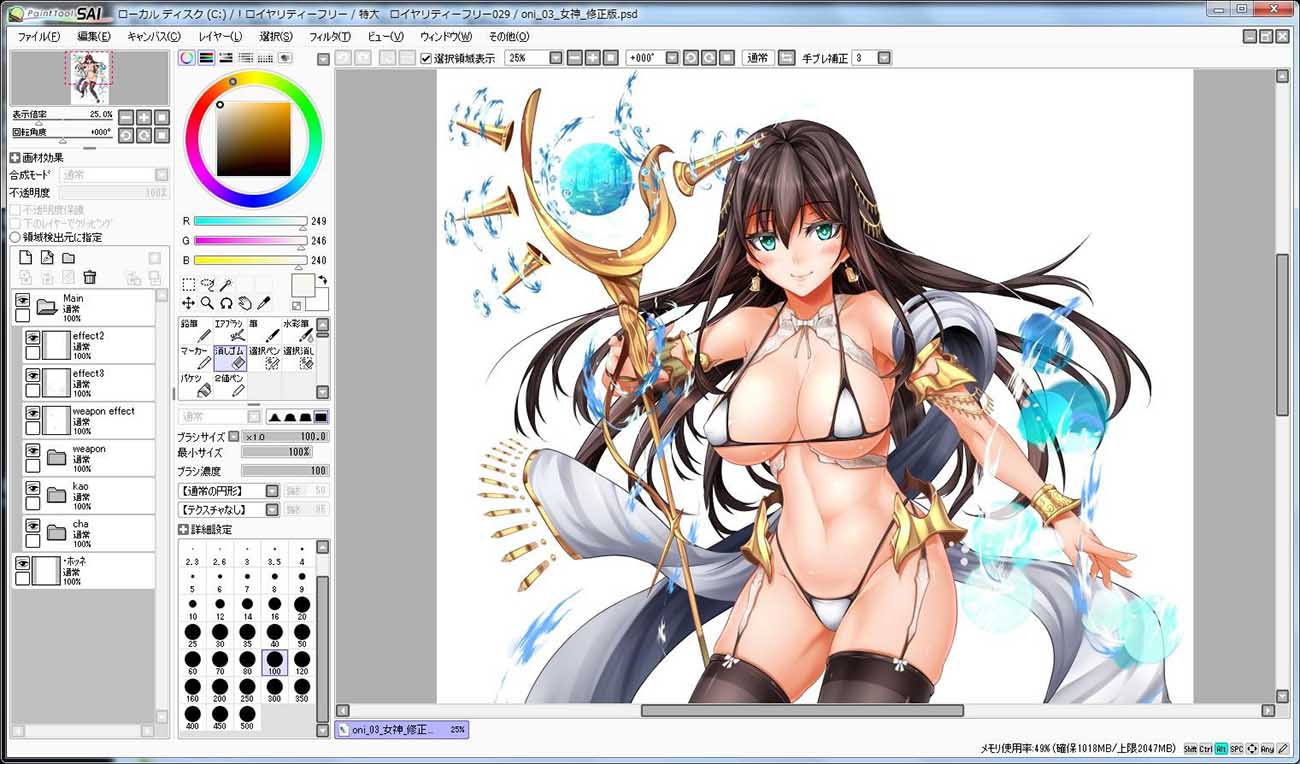Hide the Main folder layer
The width and height of the screenshot is (1300, 764).
point(22,299)
